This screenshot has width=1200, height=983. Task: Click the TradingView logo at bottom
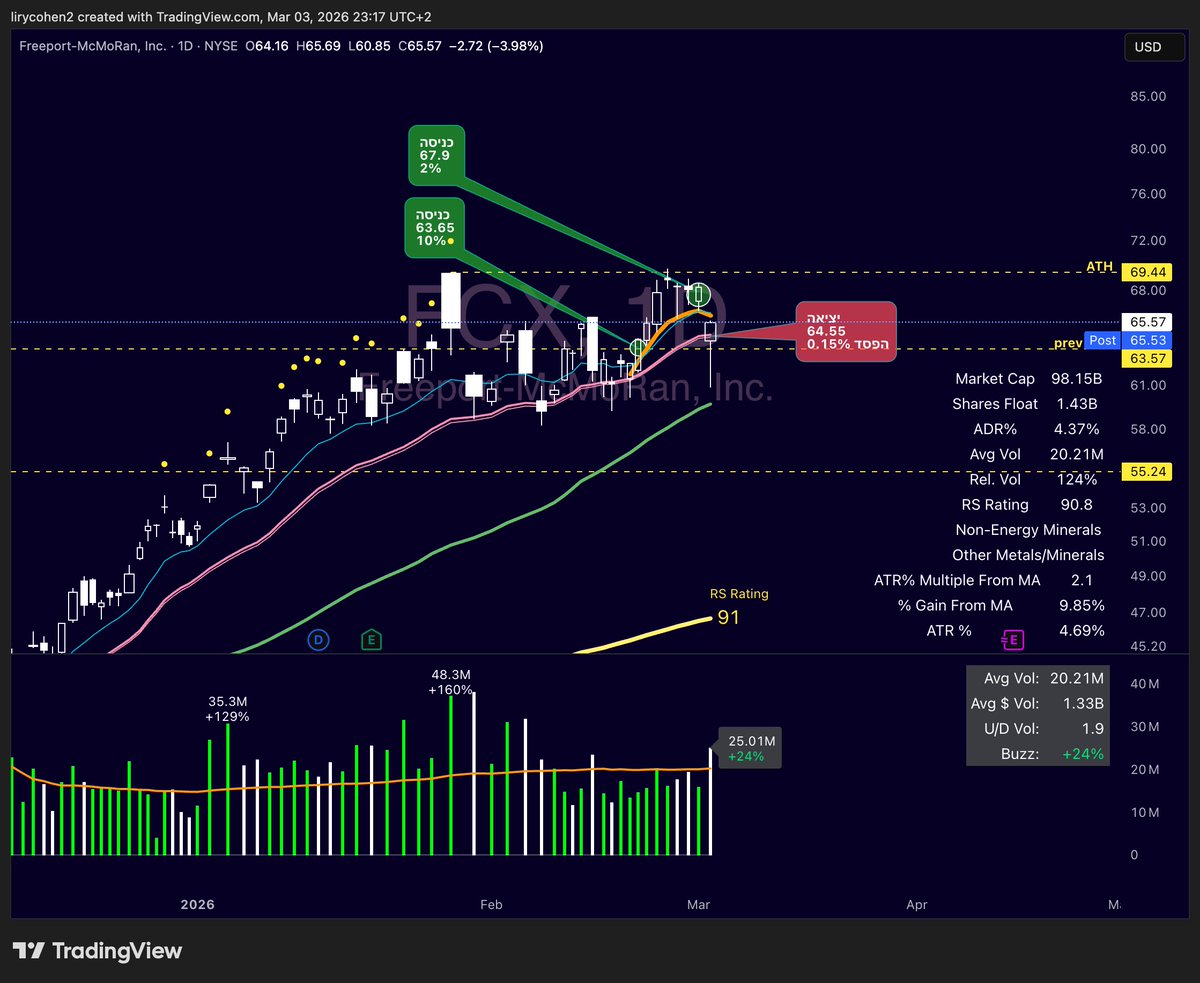point(97,950)
